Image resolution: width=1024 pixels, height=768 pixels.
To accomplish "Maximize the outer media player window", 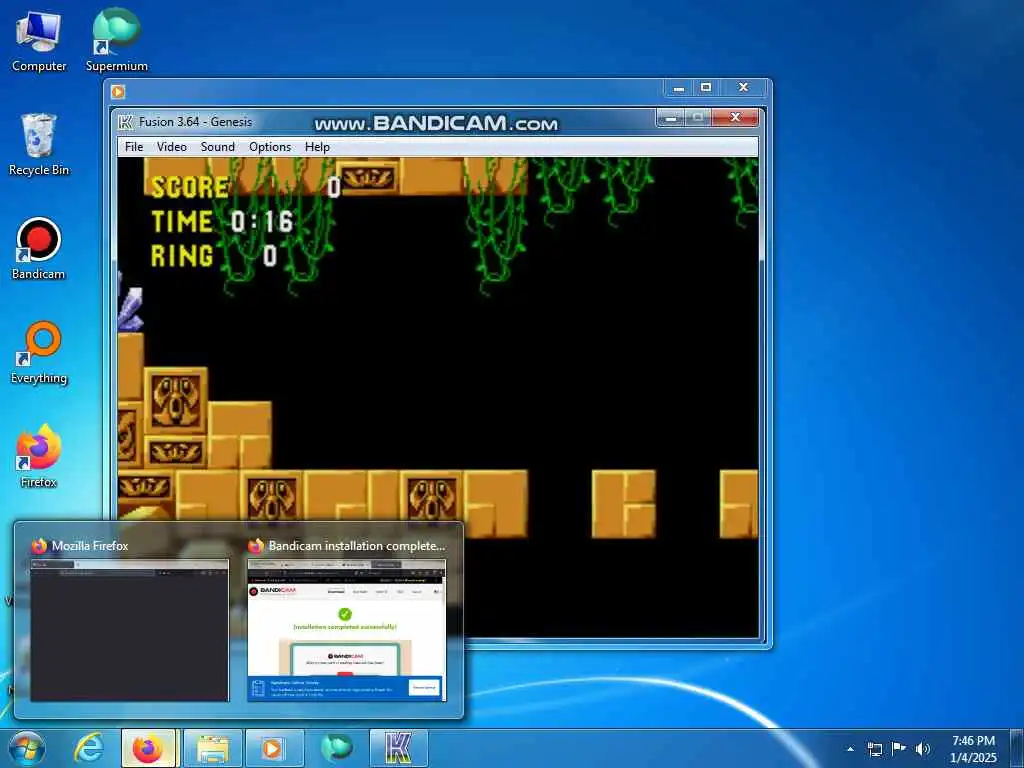I will click(x=706, y=88).
